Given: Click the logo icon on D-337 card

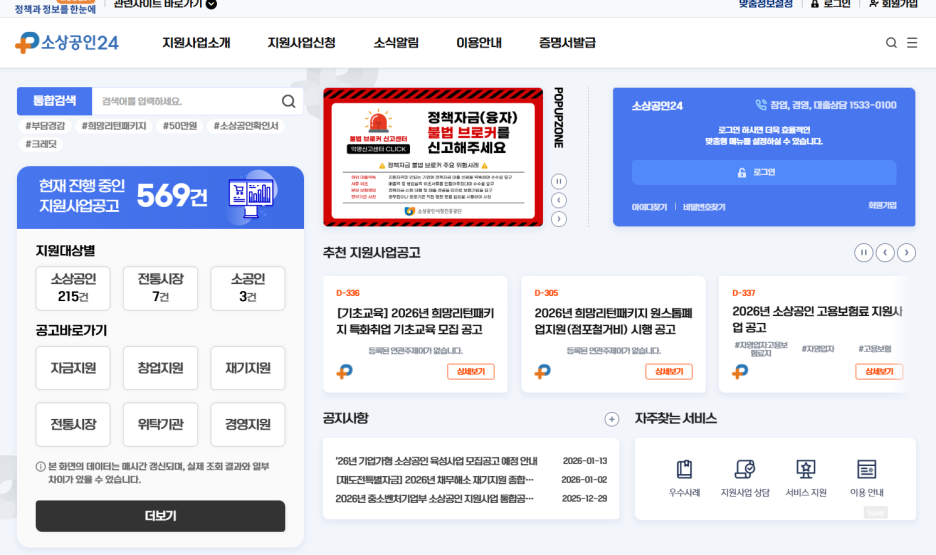Looking at the screenshot, I should (x=740, y=372).
